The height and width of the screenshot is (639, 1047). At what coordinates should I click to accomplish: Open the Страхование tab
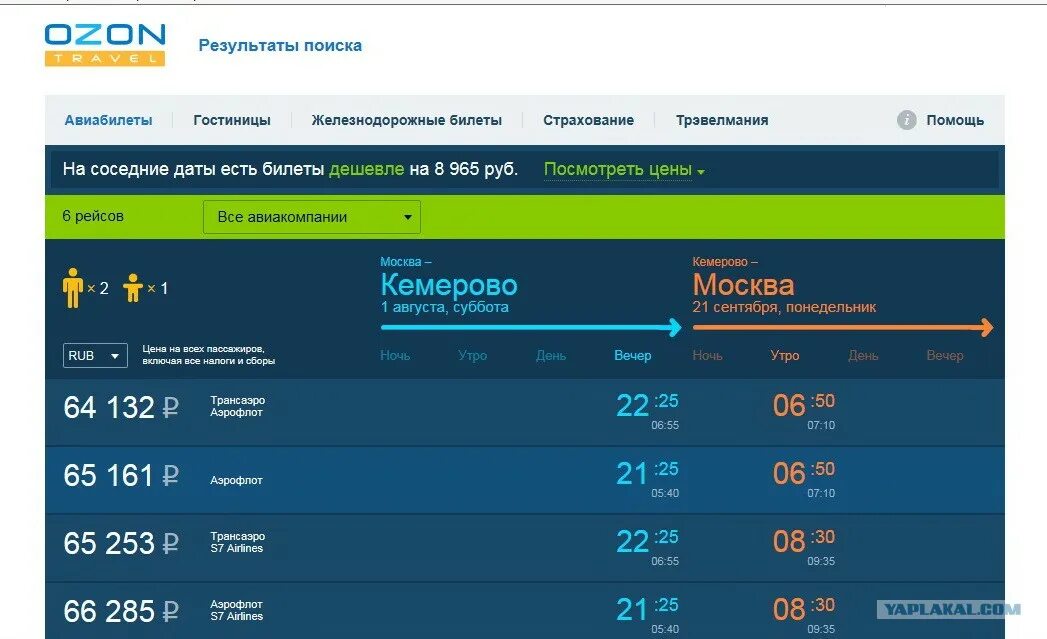pyautogui.click(x=588, y=120)
